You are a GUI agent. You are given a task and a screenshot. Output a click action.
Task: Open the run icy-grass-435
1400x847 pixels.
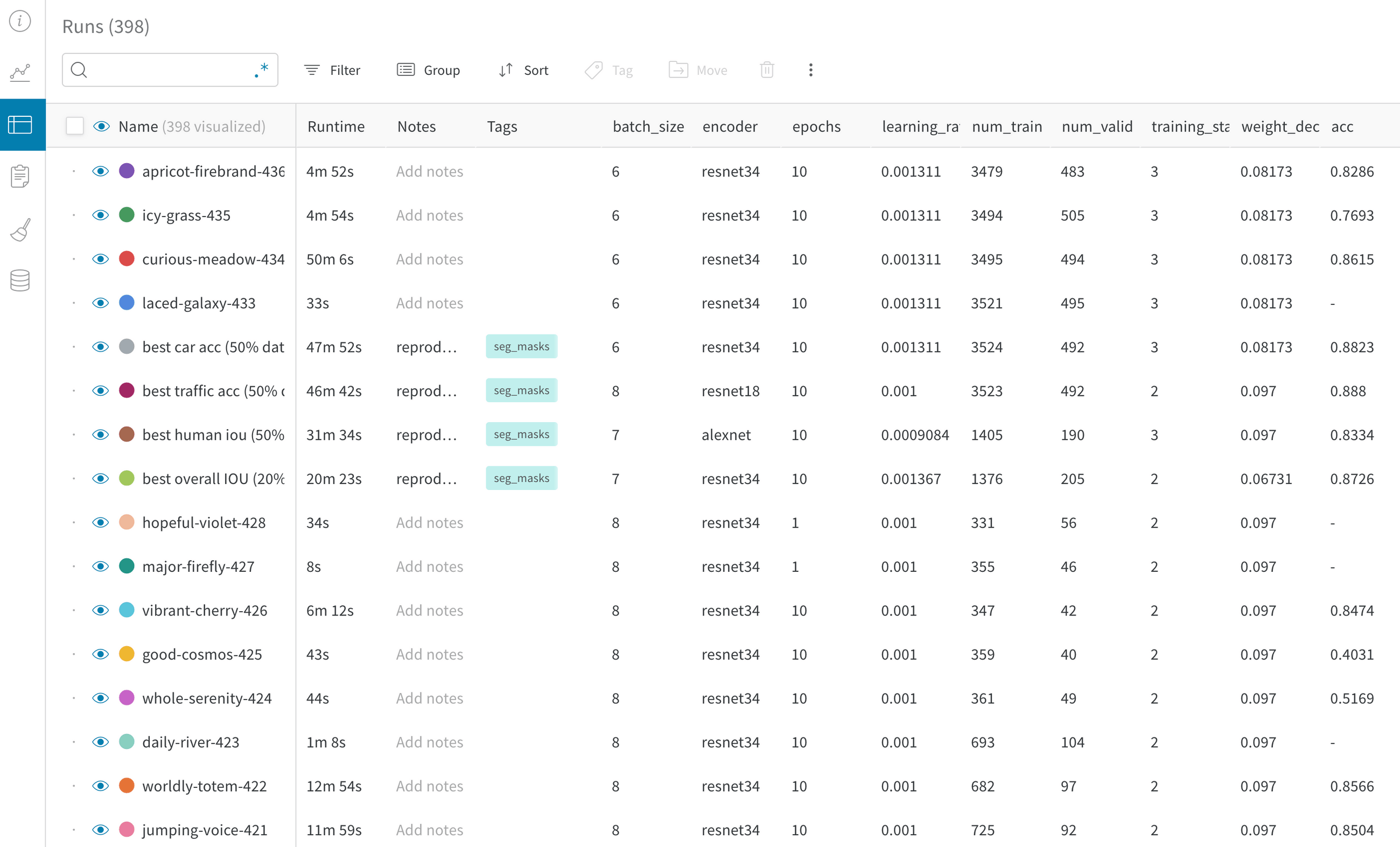click(x=186, y=215)
